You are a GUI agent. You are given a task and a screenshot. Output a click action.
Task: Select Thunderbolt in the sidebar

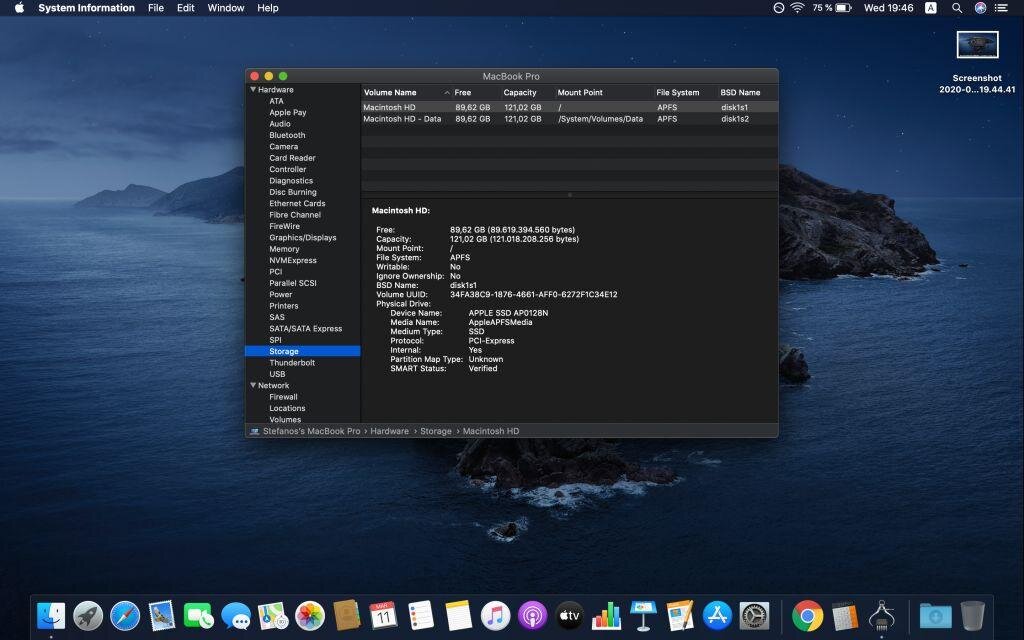[x=292, y=362]
